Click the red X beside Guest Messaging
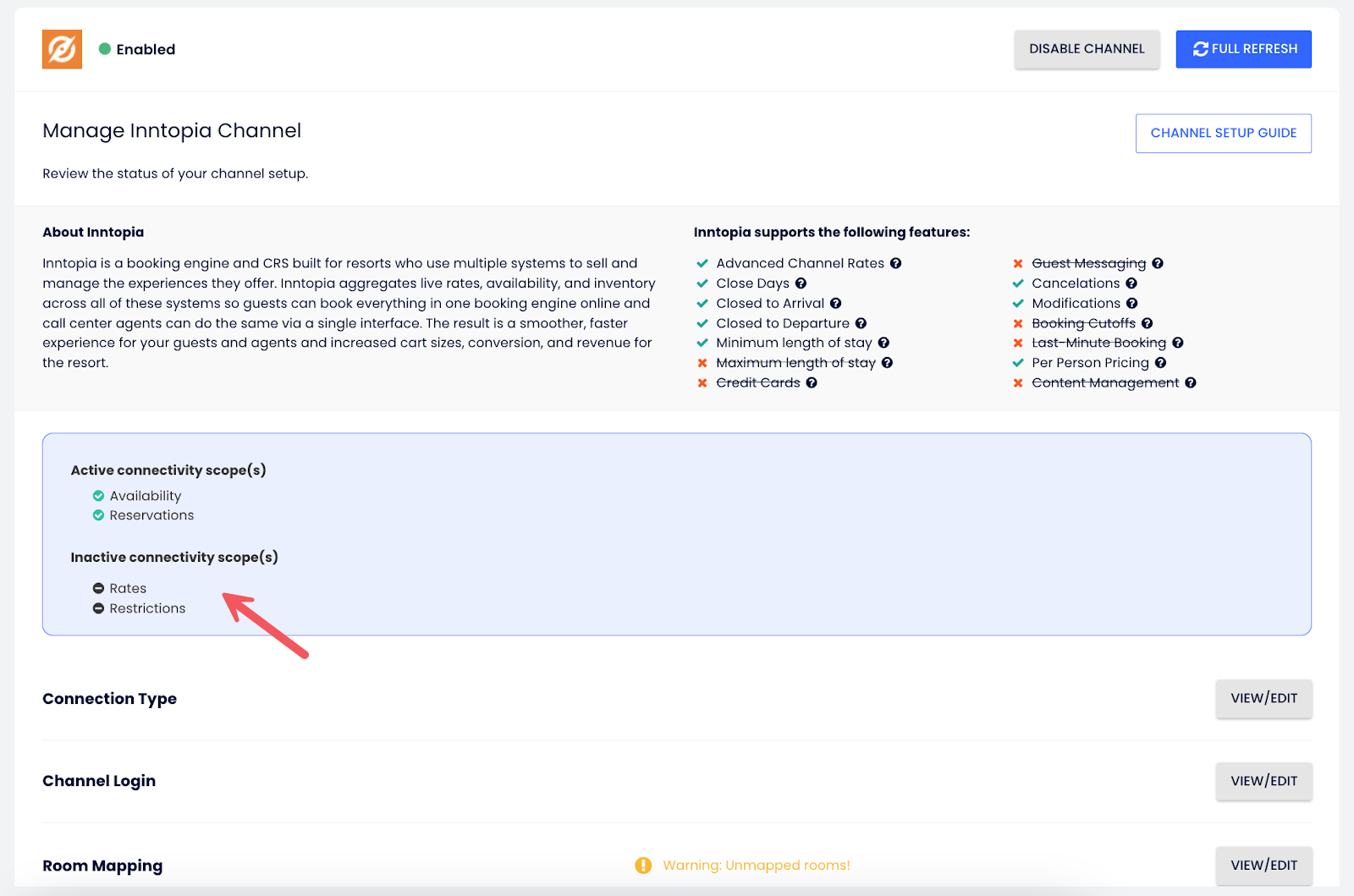1354x896 pixels. tap(1018, 263)
